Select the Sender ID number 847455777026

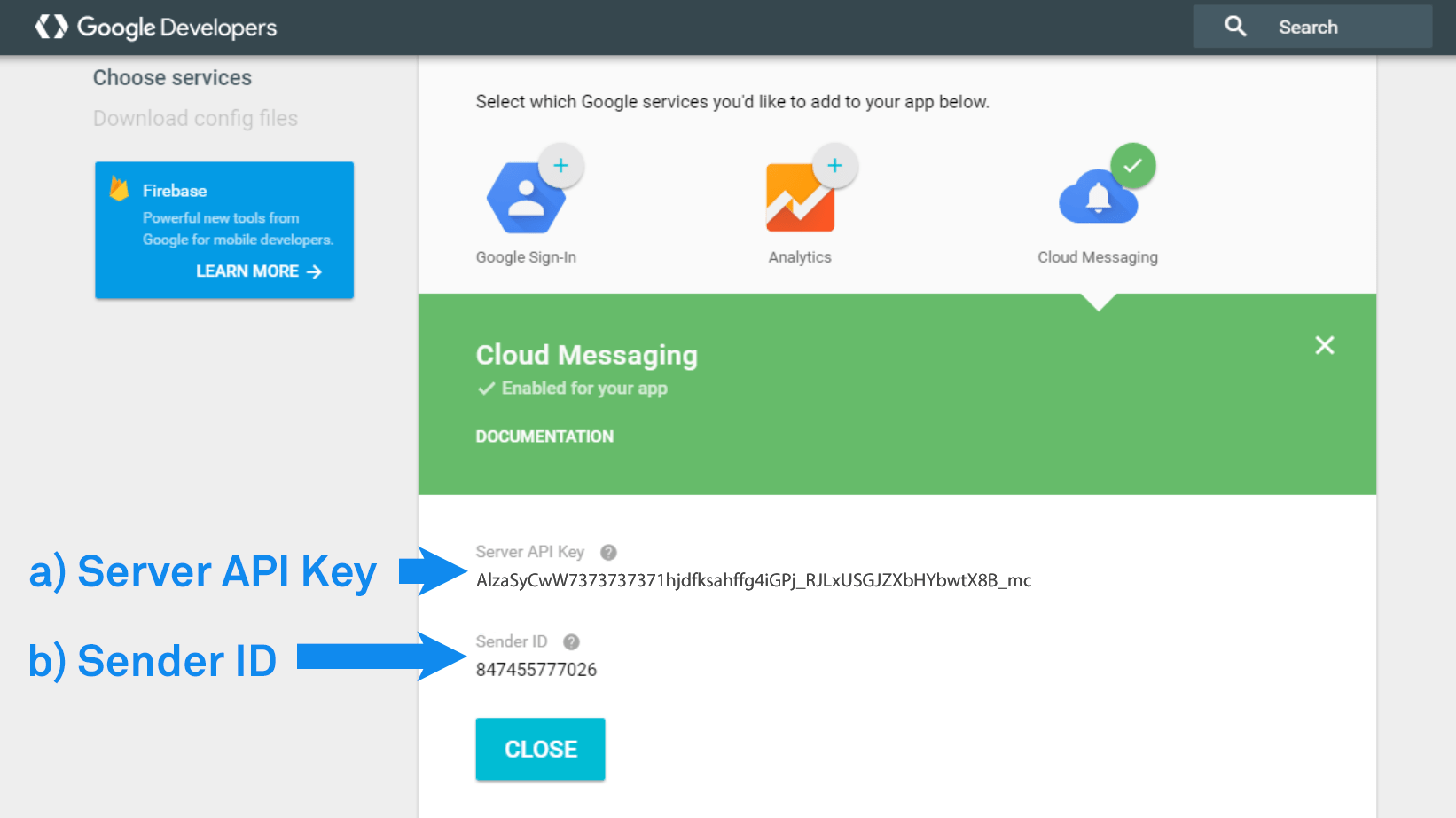point(536,670)
